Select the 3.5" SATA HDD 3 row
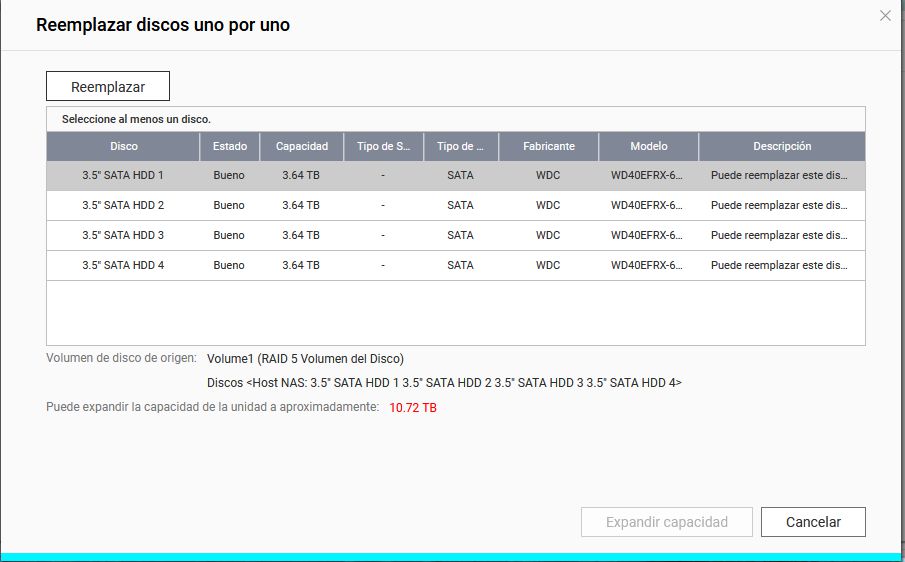The image size is (905, 562). [x=123, y=235]
